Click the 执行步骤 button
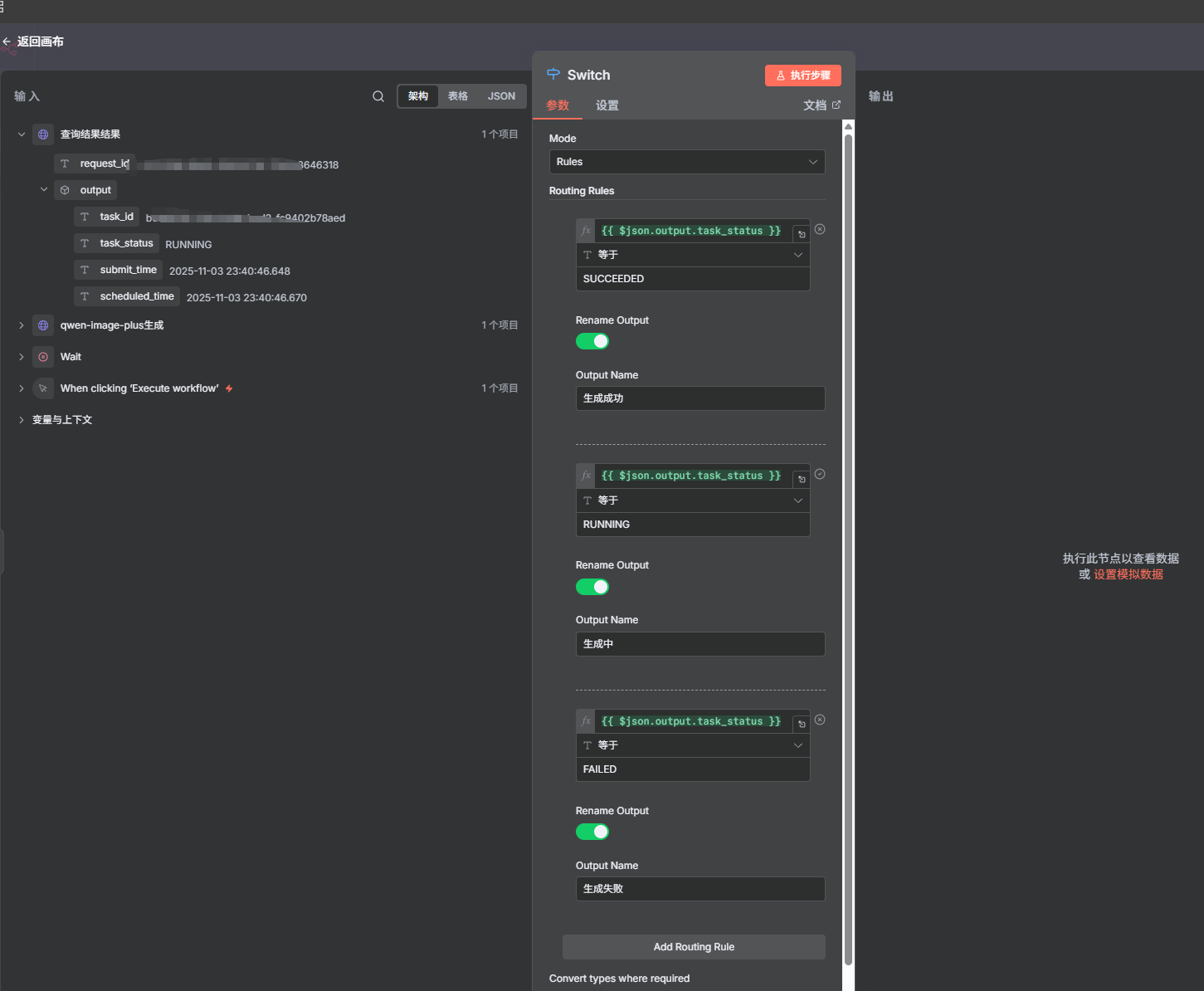 pos(803,76)
